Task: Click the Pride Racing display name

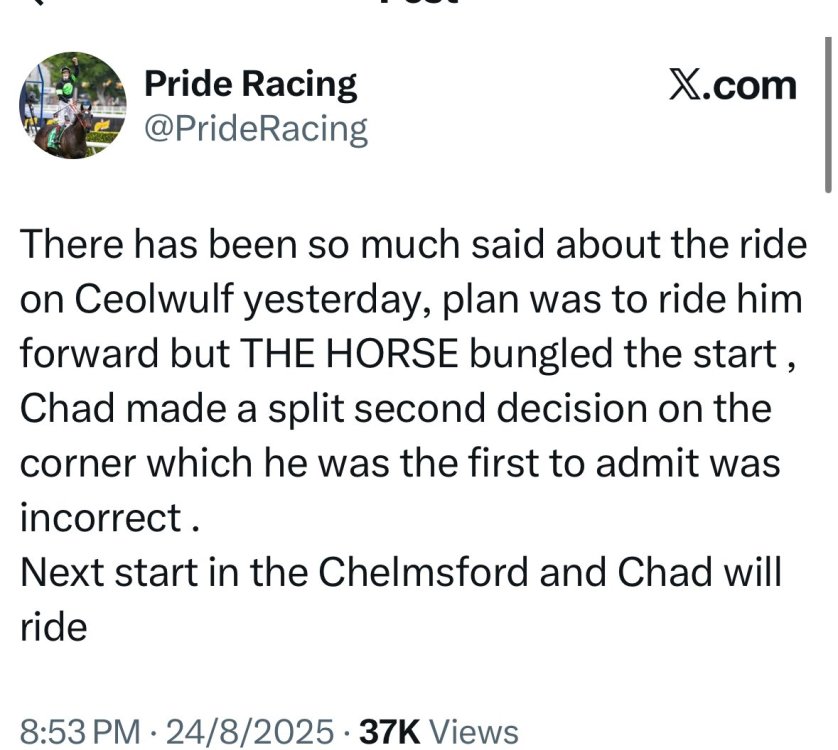Action: click(251, 85)
